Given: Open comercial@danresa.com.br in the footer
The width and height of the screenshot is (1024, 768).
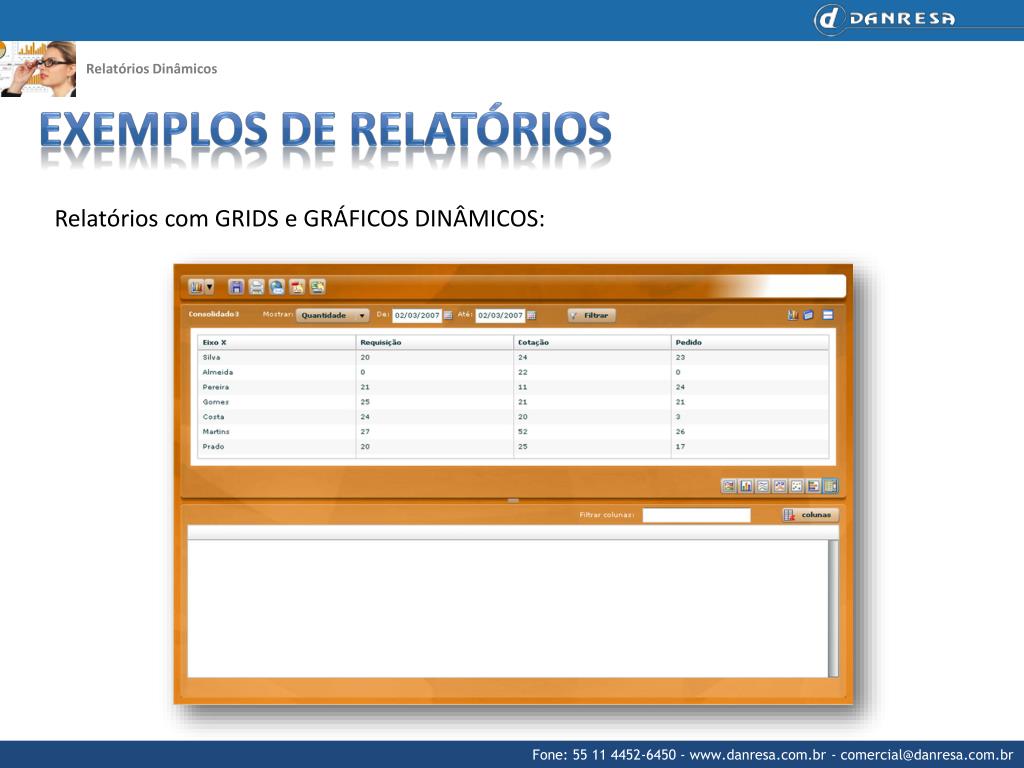Looking at the screenshot, I should (927, 755).
